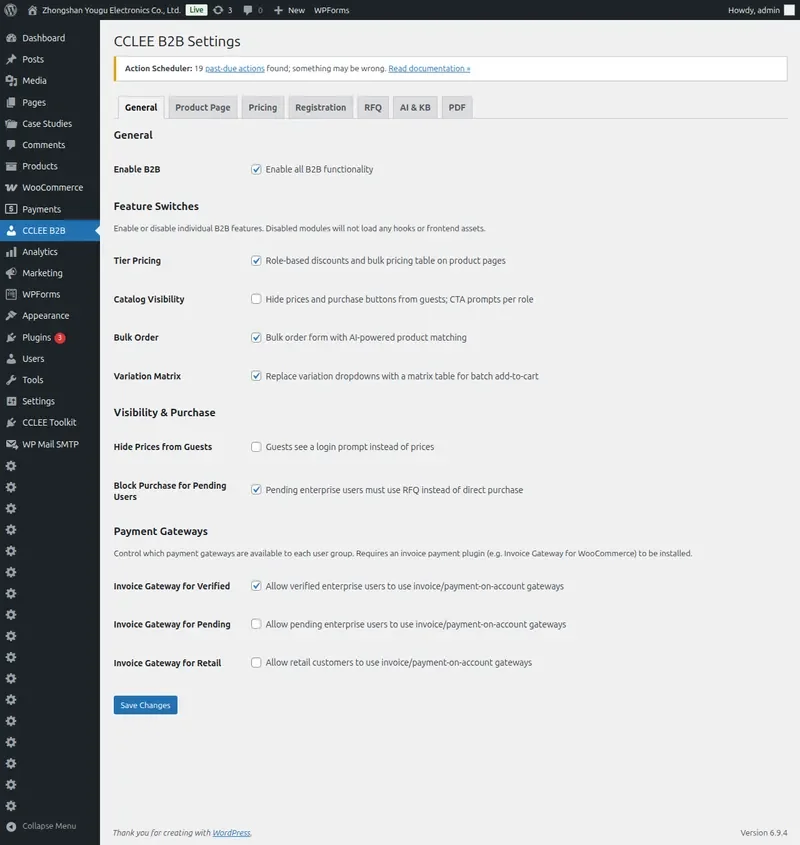
Task: Uncheck Enable all B2B functionality
Action: [x=256, y=169]
